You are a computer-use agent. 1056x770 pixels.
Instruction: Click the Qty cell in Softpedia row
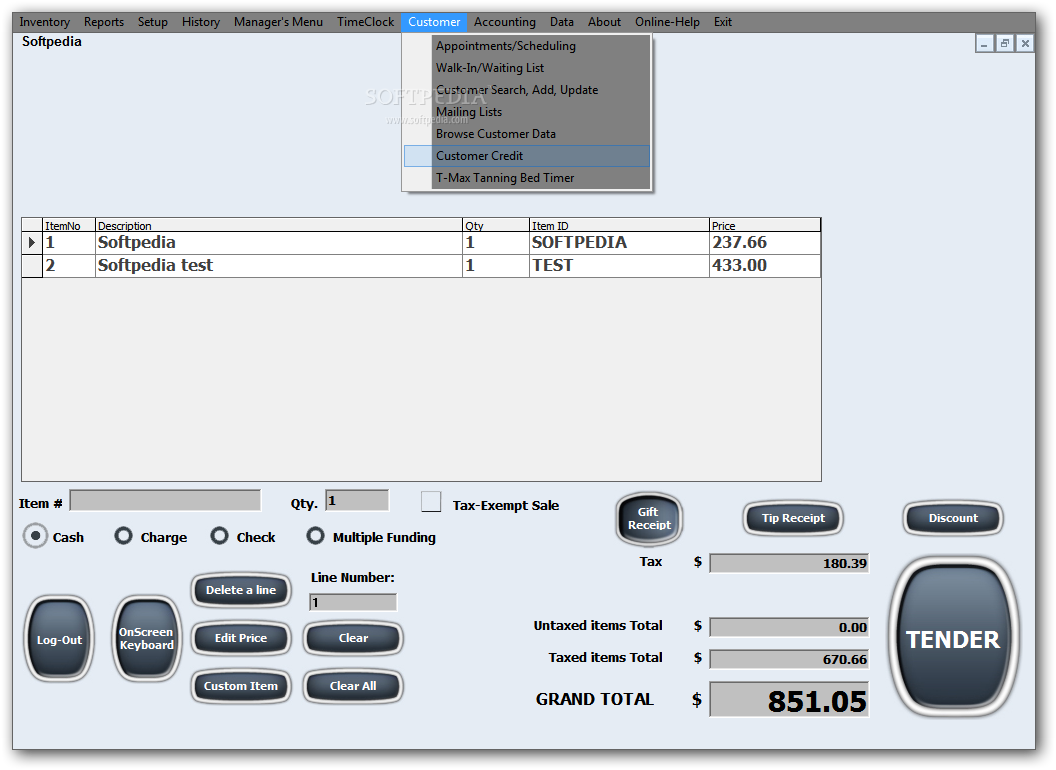pos(496,243)
